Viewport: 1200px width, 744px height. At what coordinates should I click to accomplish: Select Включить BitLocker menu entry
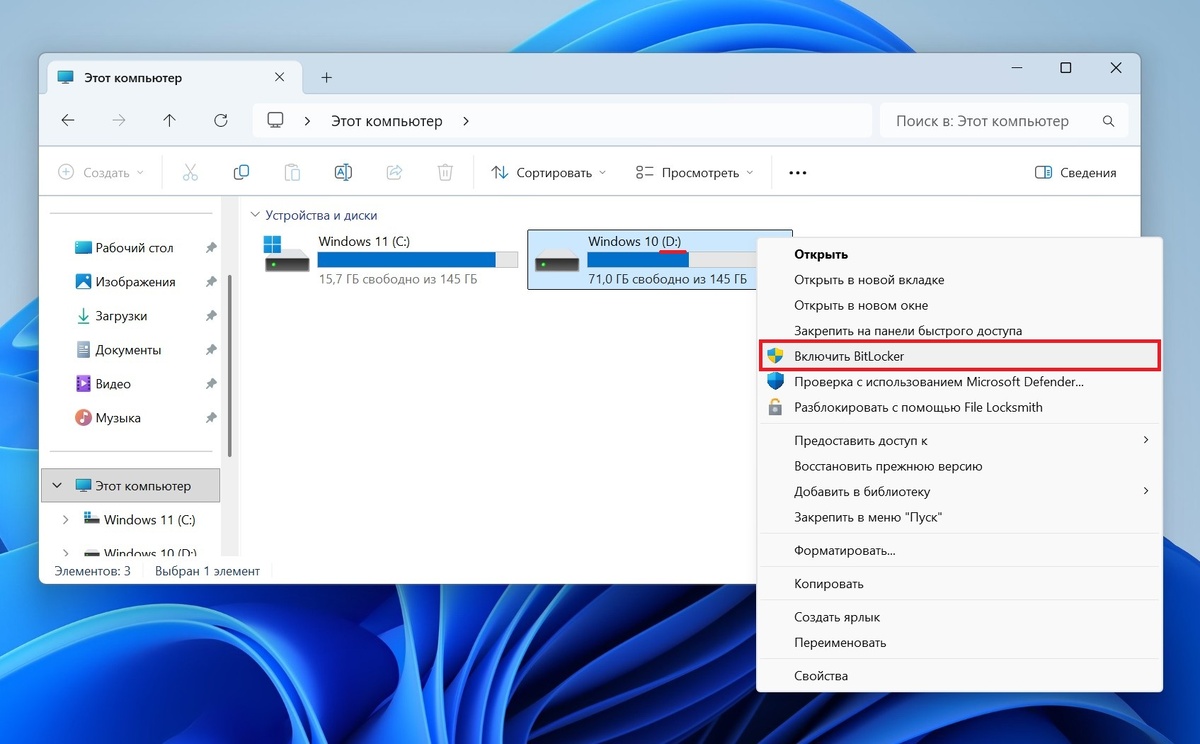click(960, 356)
